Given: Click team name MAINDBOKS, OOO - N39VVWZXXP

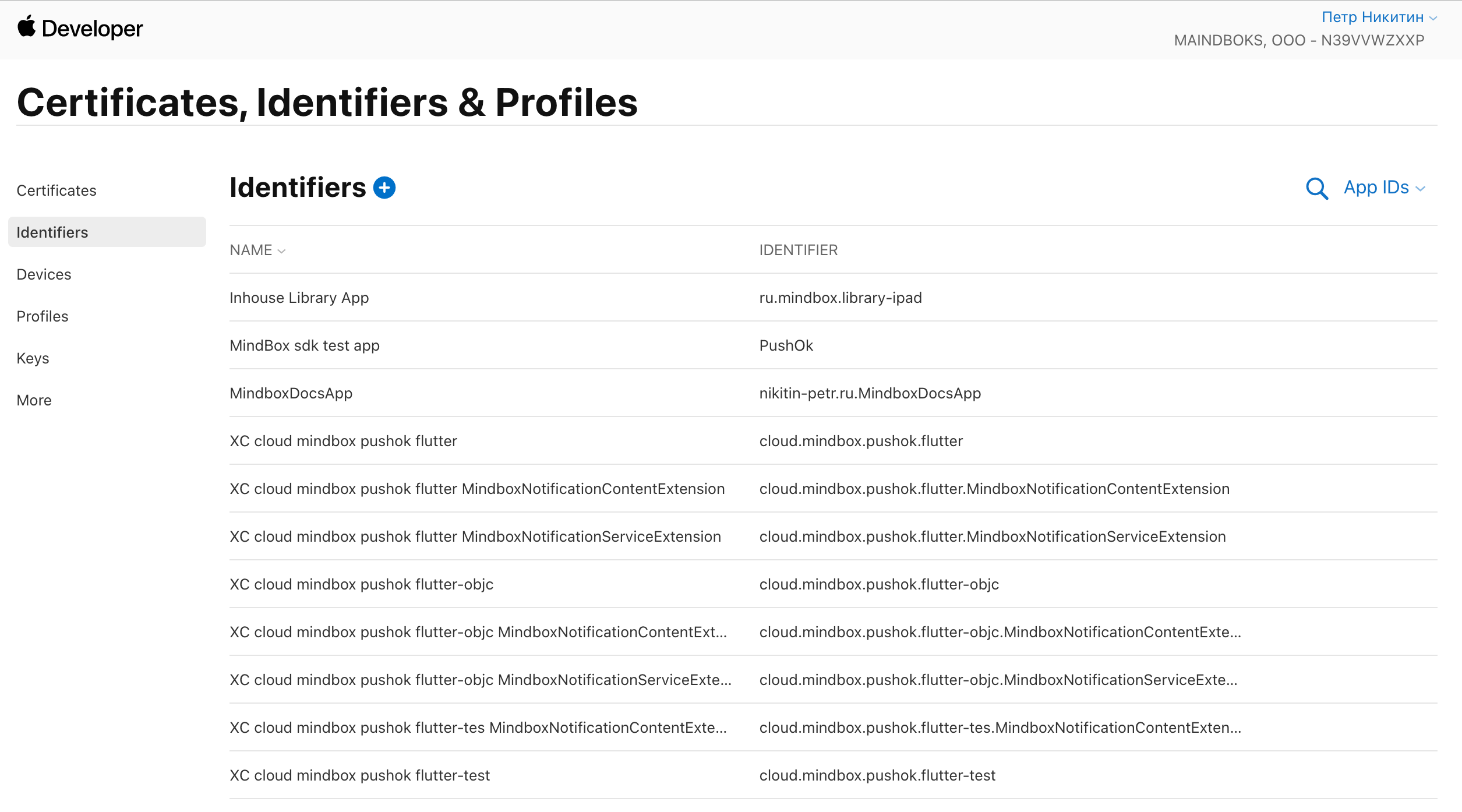Looking at the screenshot, I should click(x=1299, y=40).
